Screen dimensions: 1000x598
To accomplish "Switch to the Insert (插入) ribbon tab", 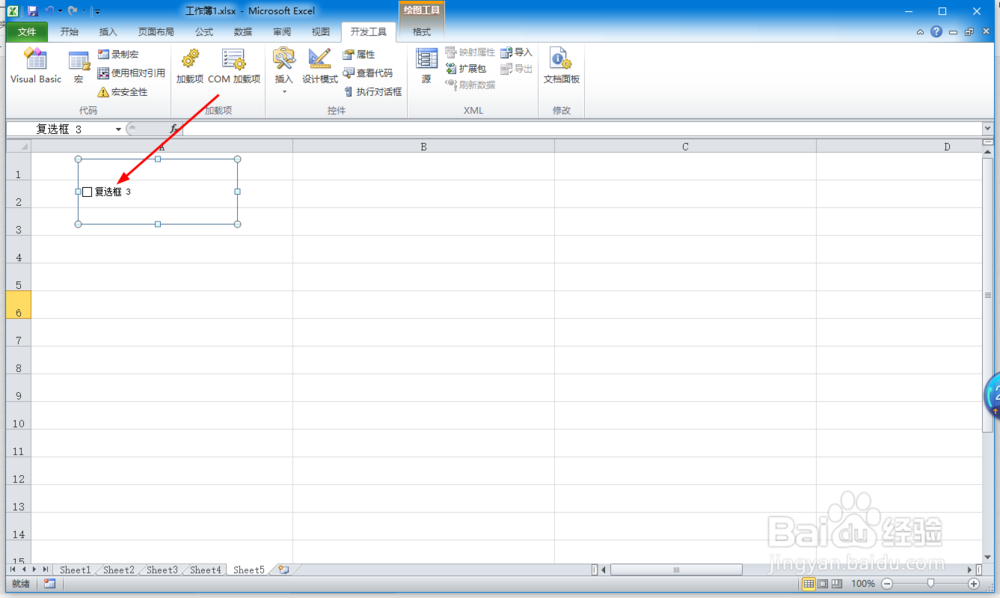I will (x=108, y=32).
